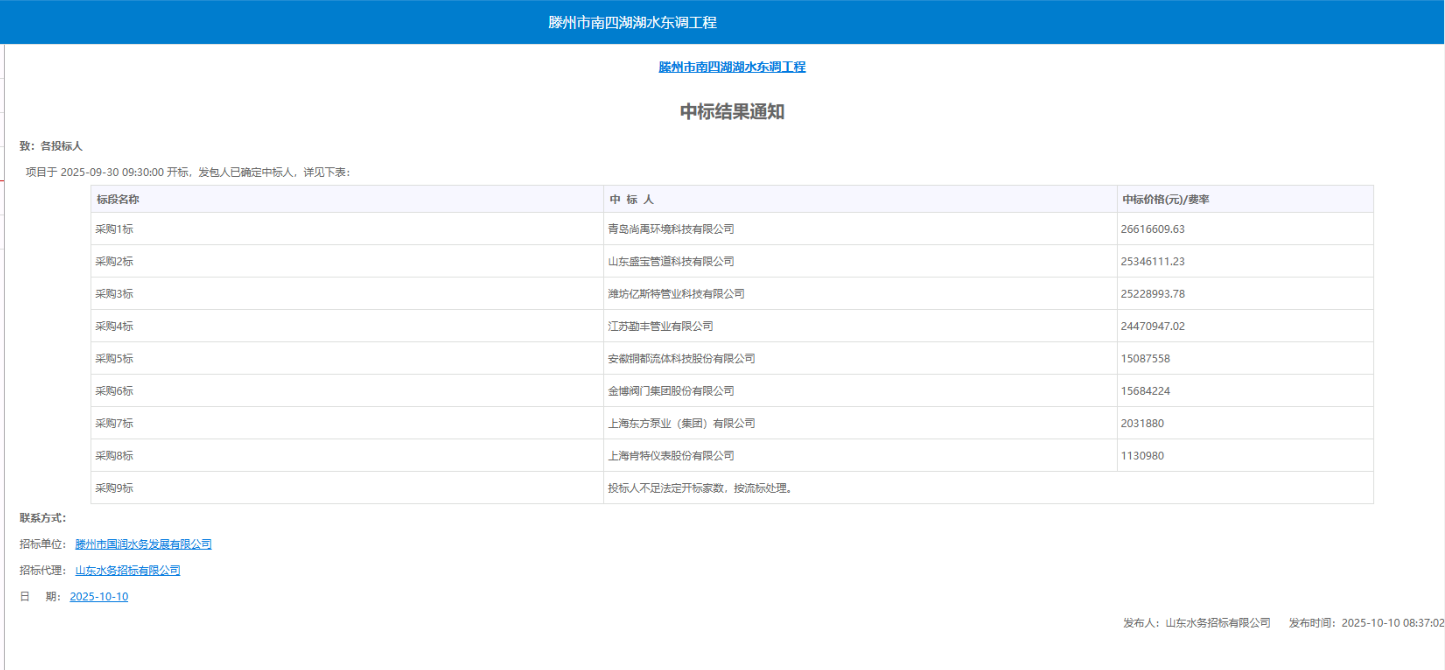Click the 发布人 publisher text
This screenshot has height=670, width=1445.
(x=1198, y=621)
